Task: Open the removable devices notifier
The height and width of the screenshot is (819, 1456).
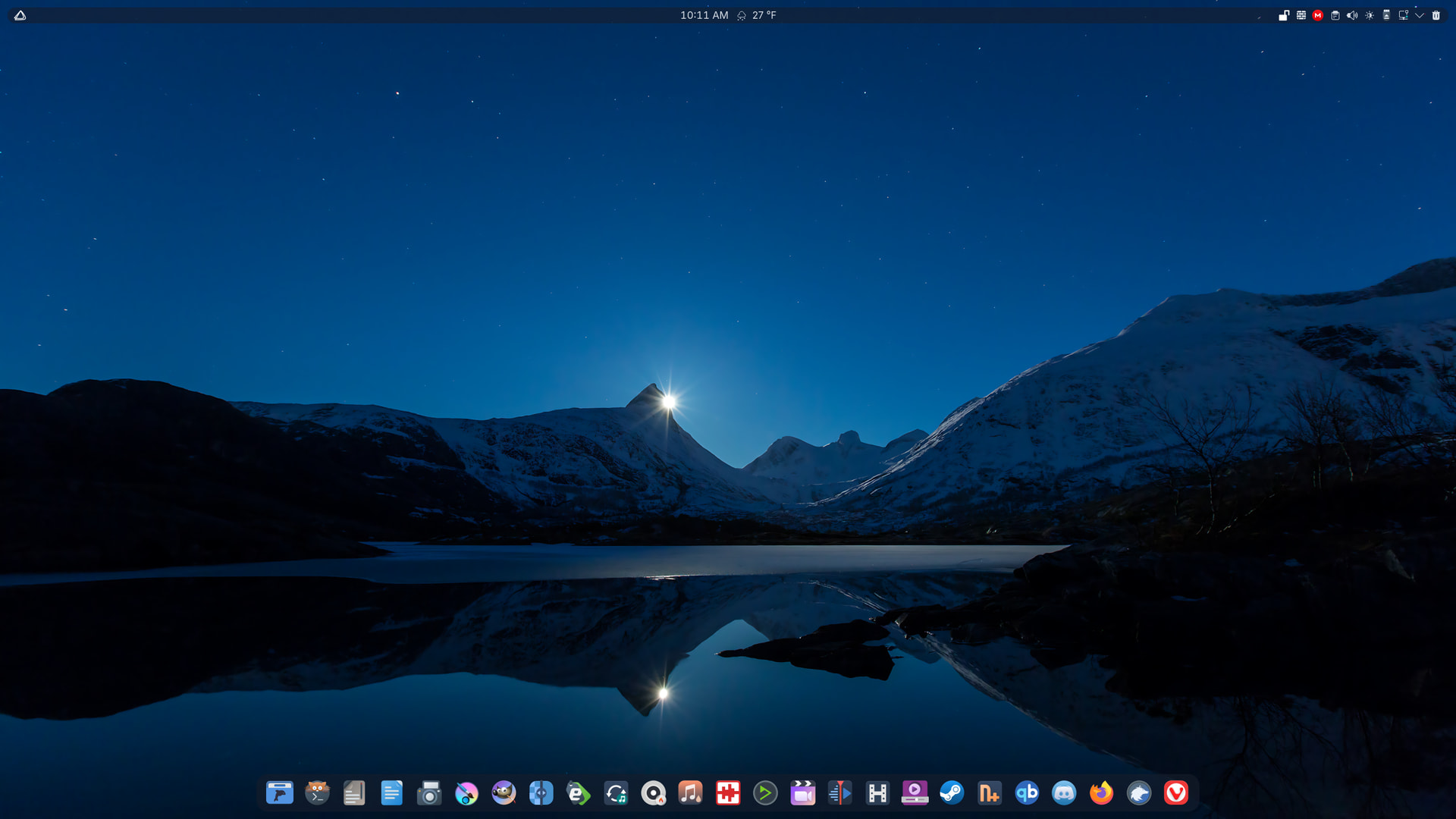Action: coord(1386,15)
